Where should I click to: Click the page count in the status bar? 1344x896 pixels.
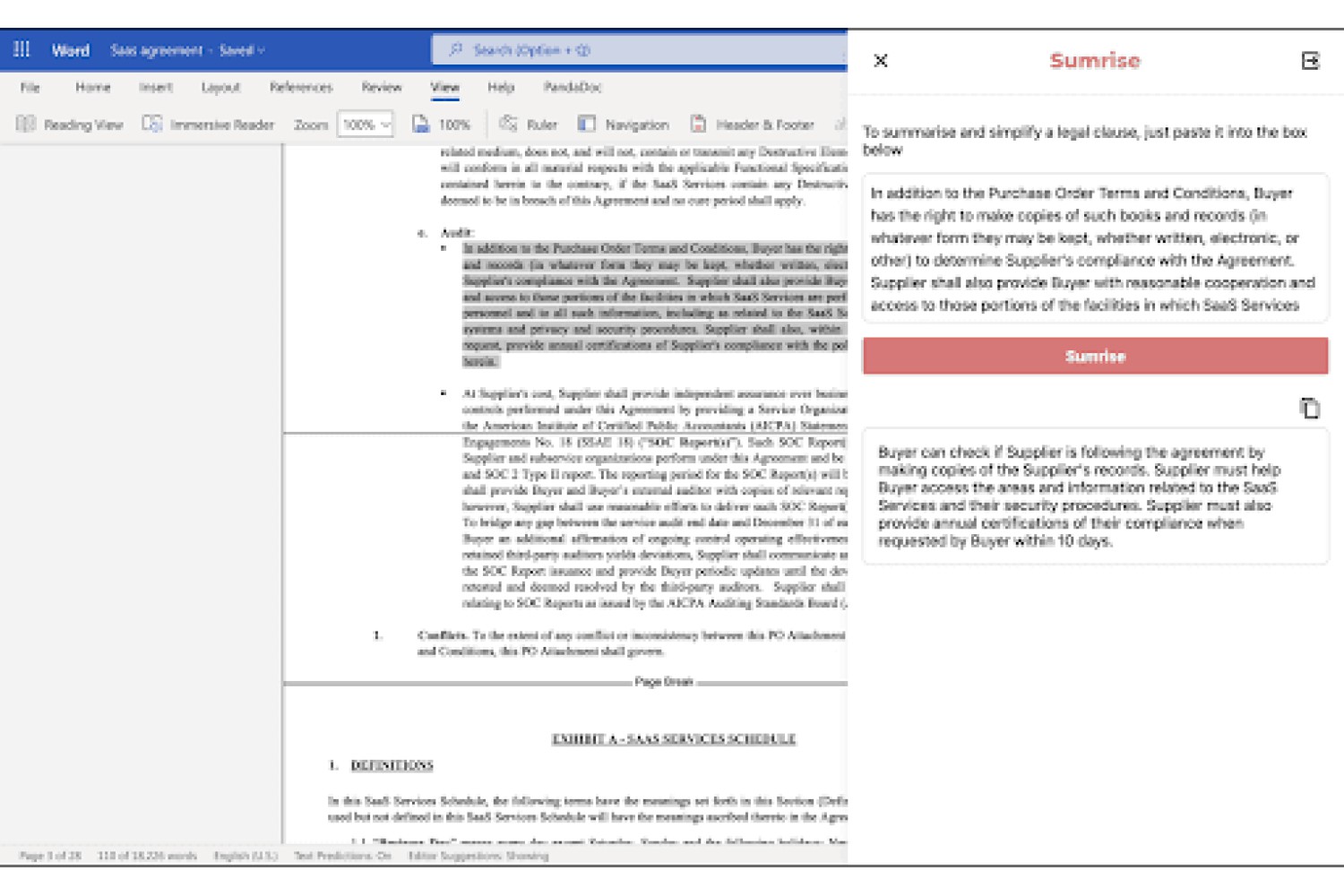tap(50, 856)
